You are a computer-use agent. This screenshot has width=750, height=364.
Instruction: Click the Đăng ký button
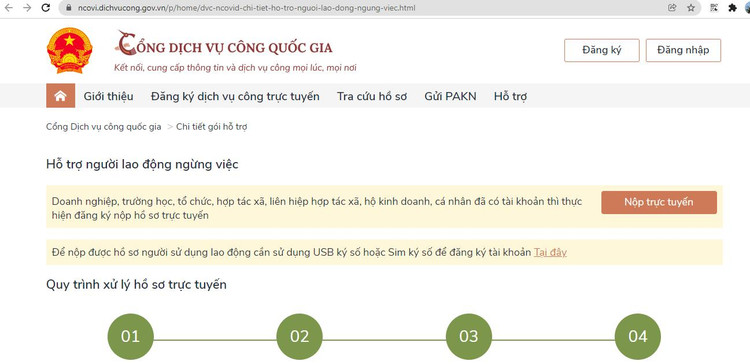(x=602, y=50)
